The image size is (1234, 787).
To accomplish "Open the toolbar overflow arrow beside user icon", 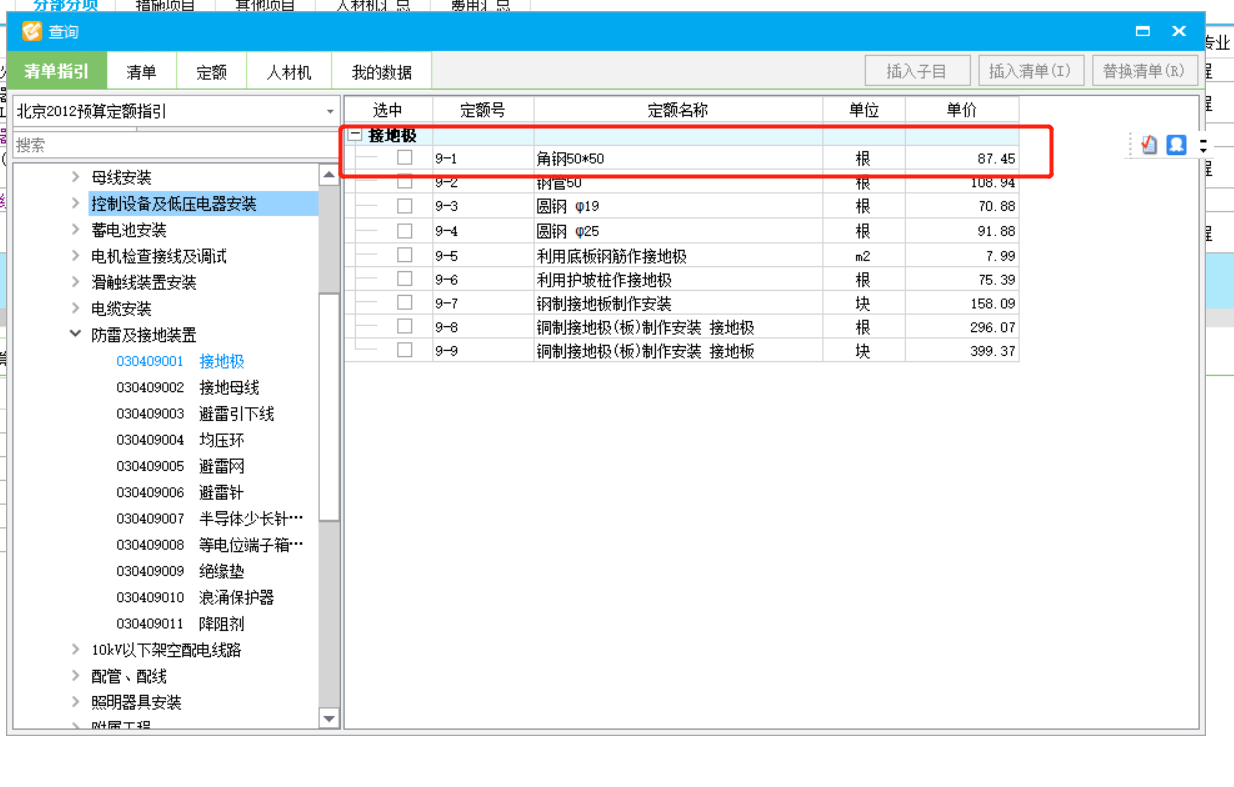I will pyautogui.click(x=1203, y=145).
